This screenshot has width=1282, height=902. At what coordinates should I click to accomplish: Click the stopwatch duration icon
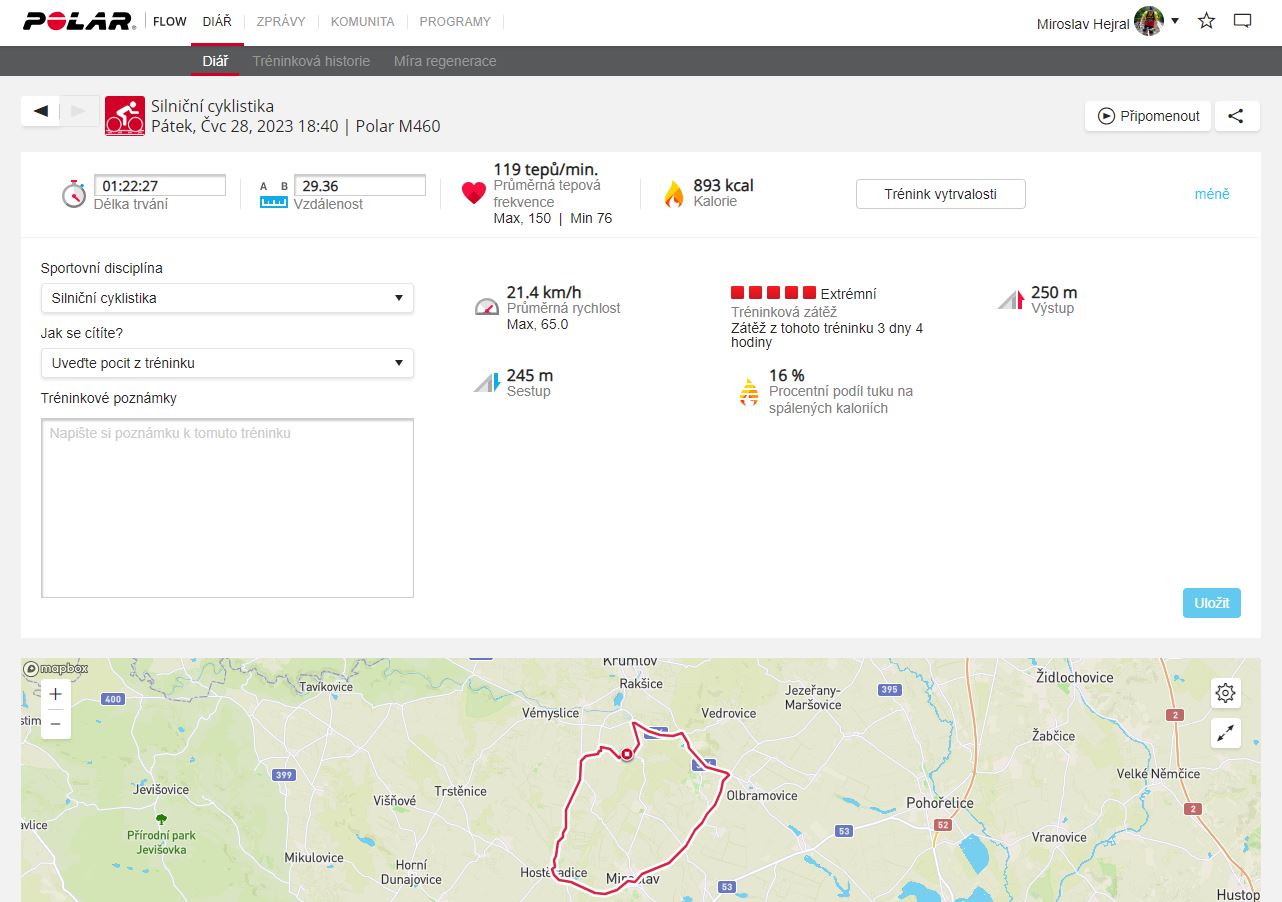click(74, 194)
